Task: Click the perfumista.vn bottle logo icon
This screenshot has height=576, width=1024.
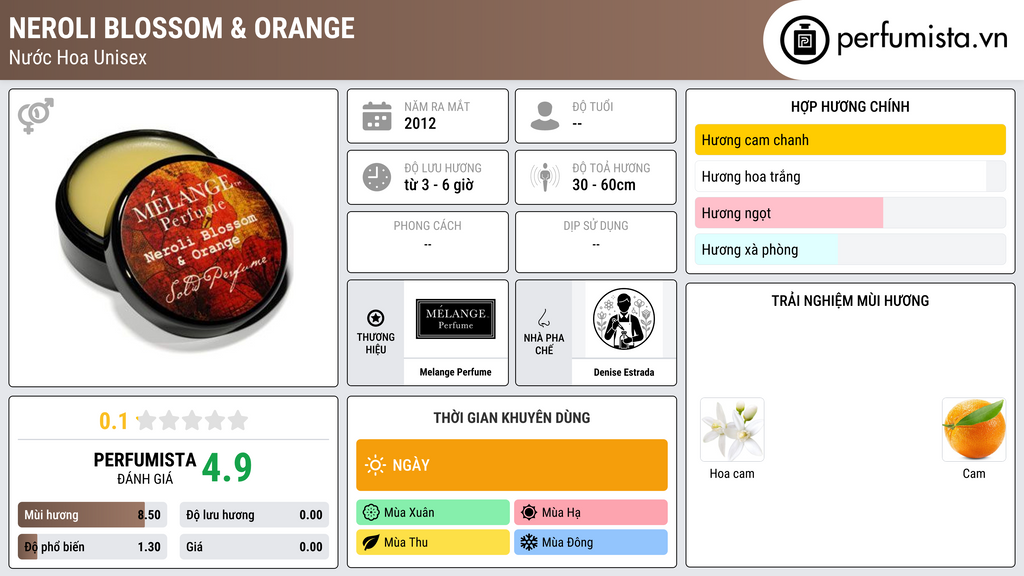Action: (805, 40)
